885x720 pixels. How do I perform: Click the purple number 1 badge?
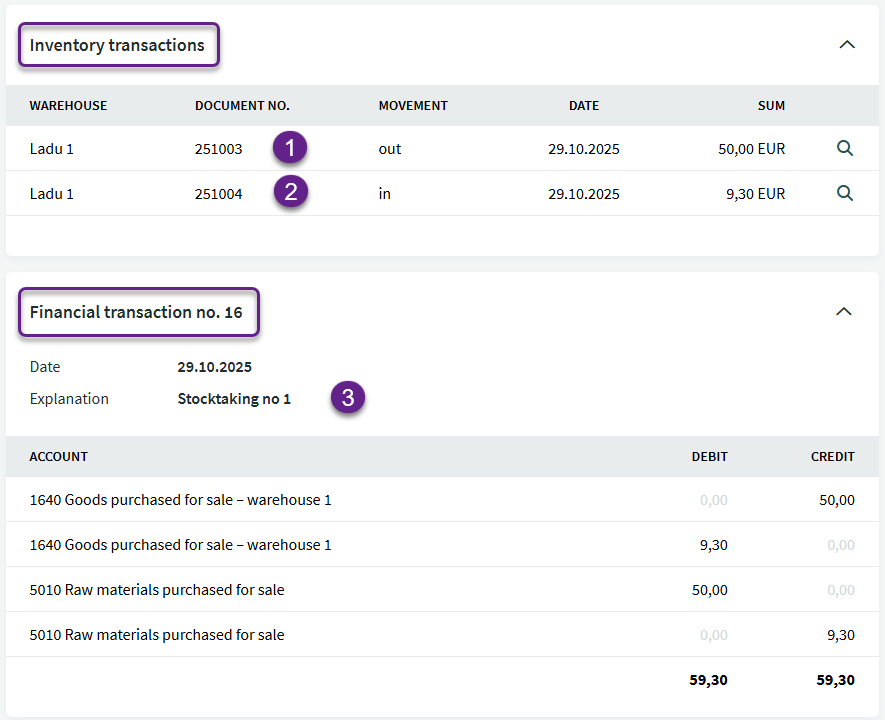click(290, 149)
